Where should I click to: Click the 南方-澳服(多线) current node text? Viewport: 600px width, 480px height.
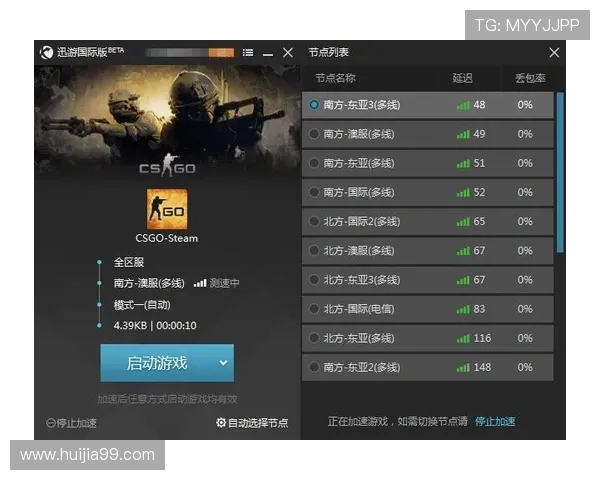(x=149, y=283)
